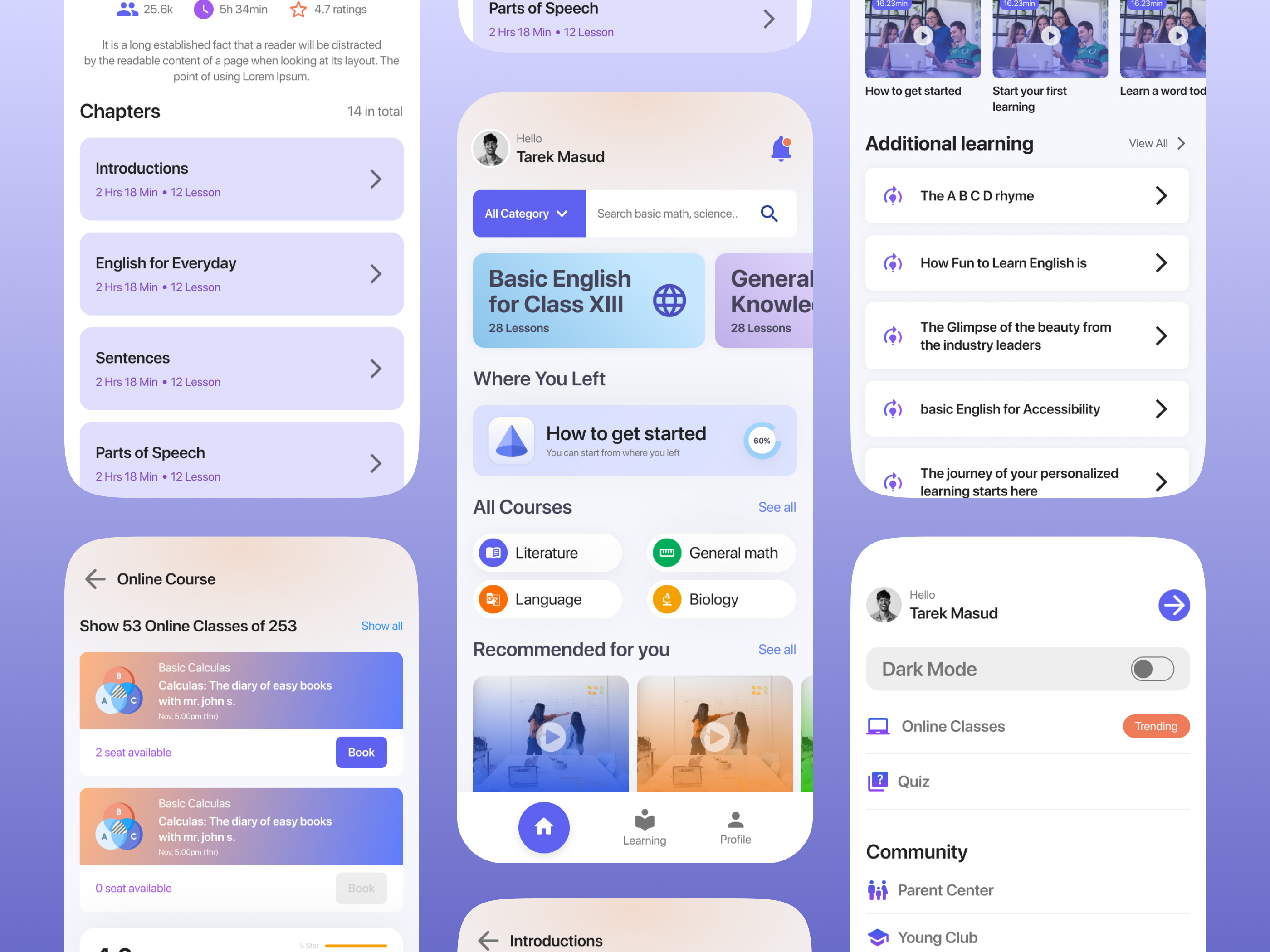
Task: Click See all for Recommended for you
Action: [x=778, y=650]
